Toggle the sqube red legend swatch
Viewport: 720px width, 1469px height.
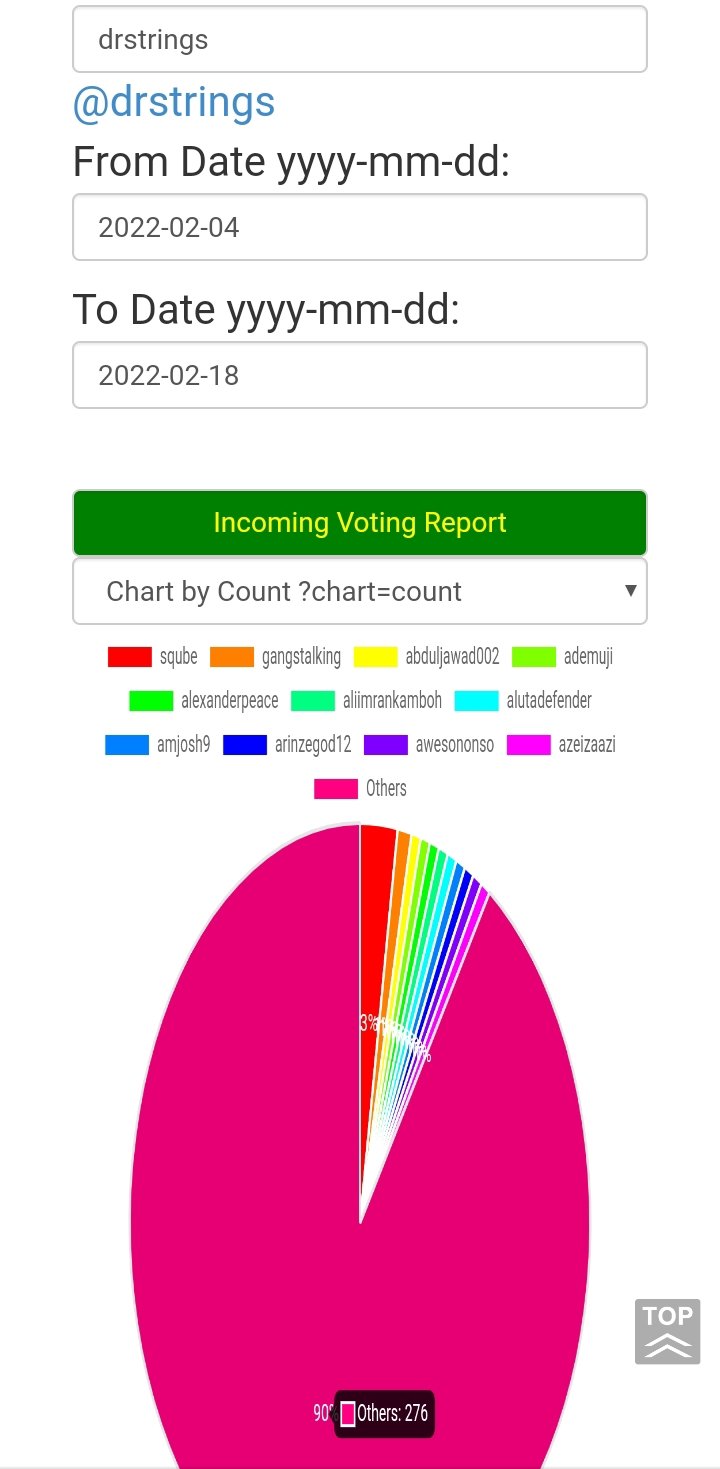pos(130,657)
